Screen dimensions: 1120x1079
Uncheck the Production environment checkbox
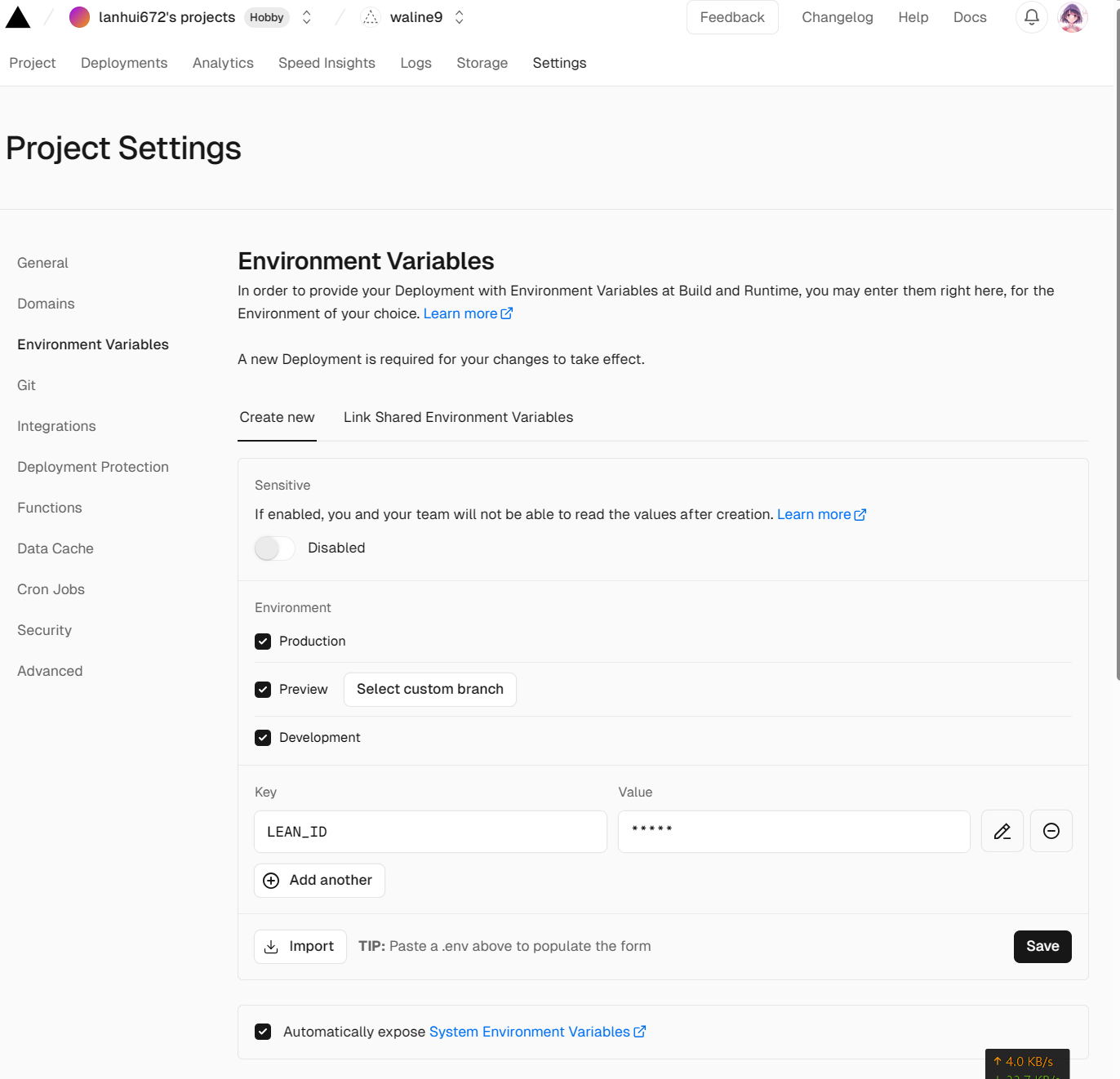[x=263, y=642]
